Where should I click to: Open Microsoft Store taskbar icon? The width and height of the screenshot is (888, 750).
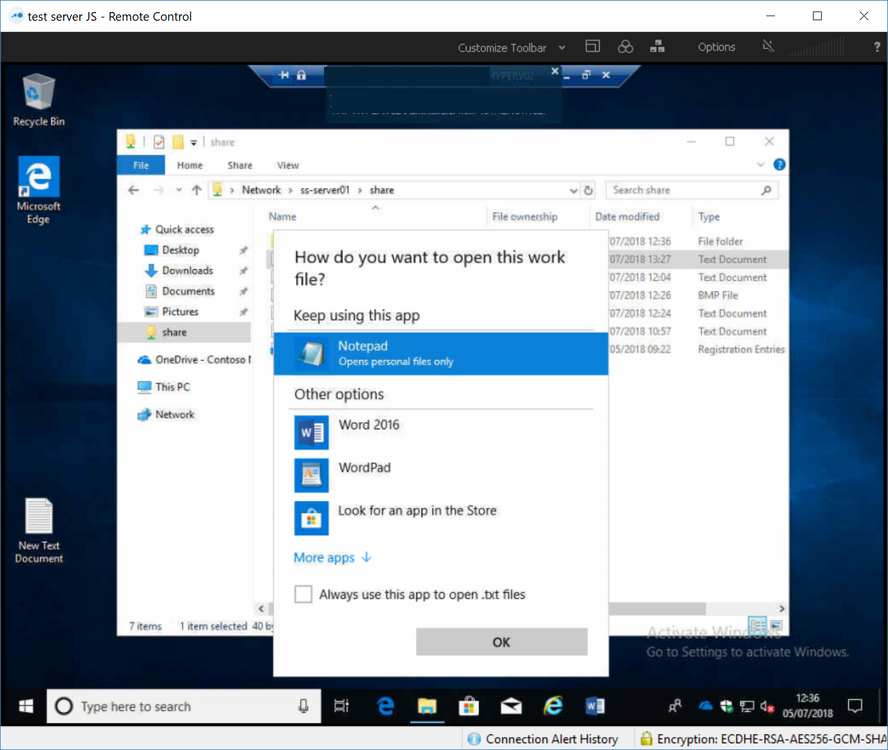click(x=469, y=706)
